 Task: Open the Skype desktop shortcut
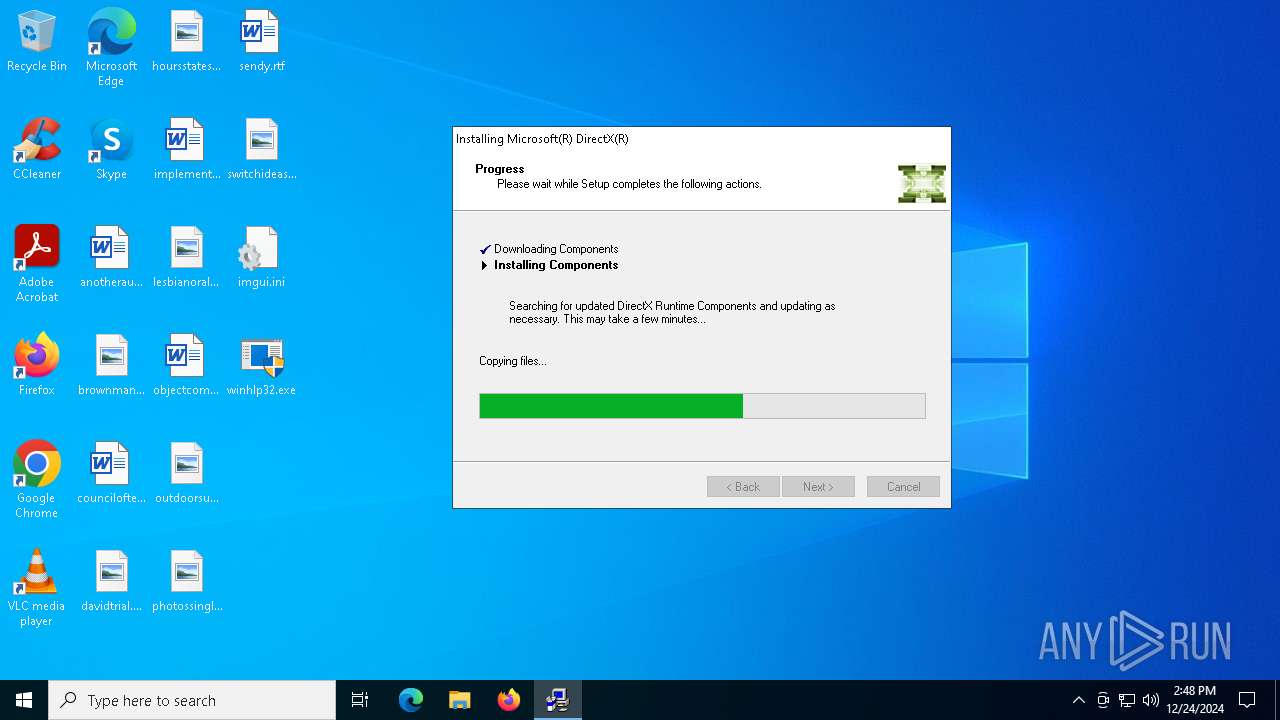[x=111, y=150]
